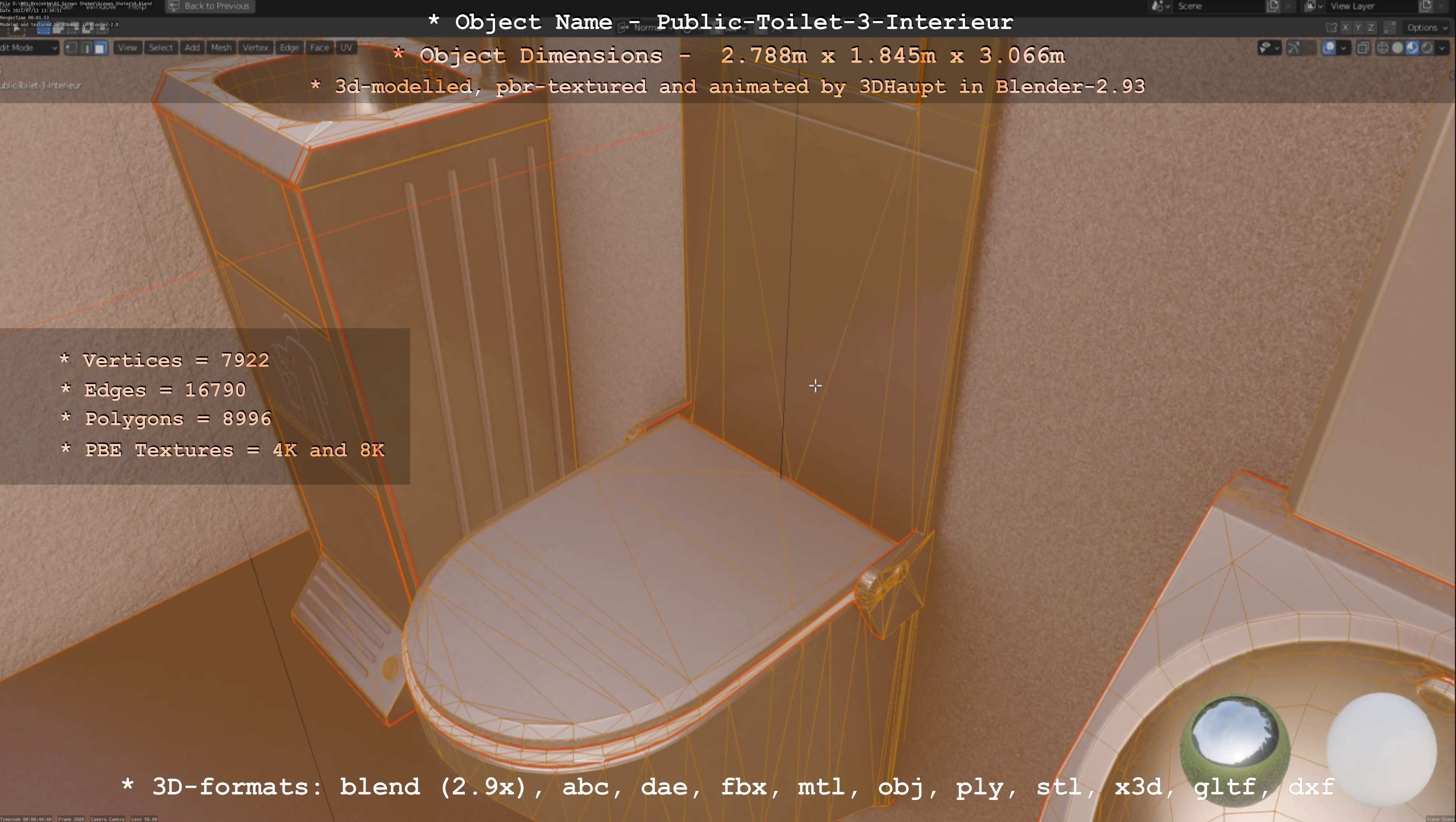The image size is (1456, 822).
Task: Open the UV menu
Action: 347,48
